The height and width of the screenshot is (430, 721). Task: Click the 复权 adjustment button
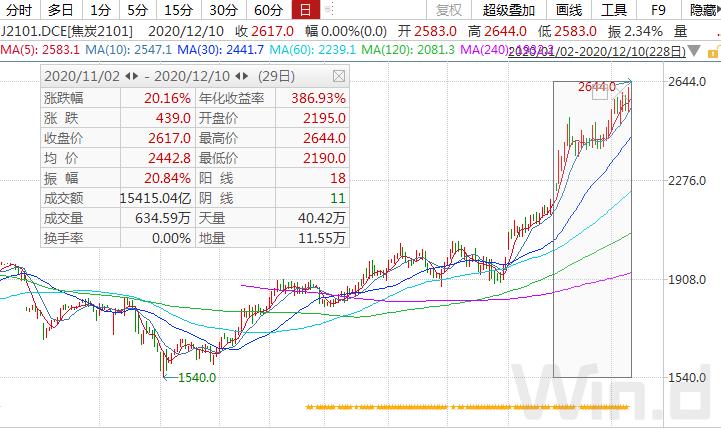[449, 10]
